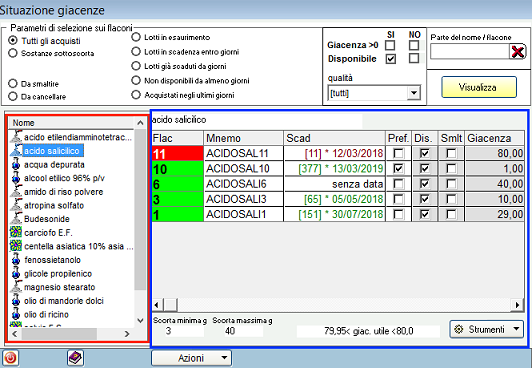Uncheck Disponibile SI checkbox

coord(391,59)
